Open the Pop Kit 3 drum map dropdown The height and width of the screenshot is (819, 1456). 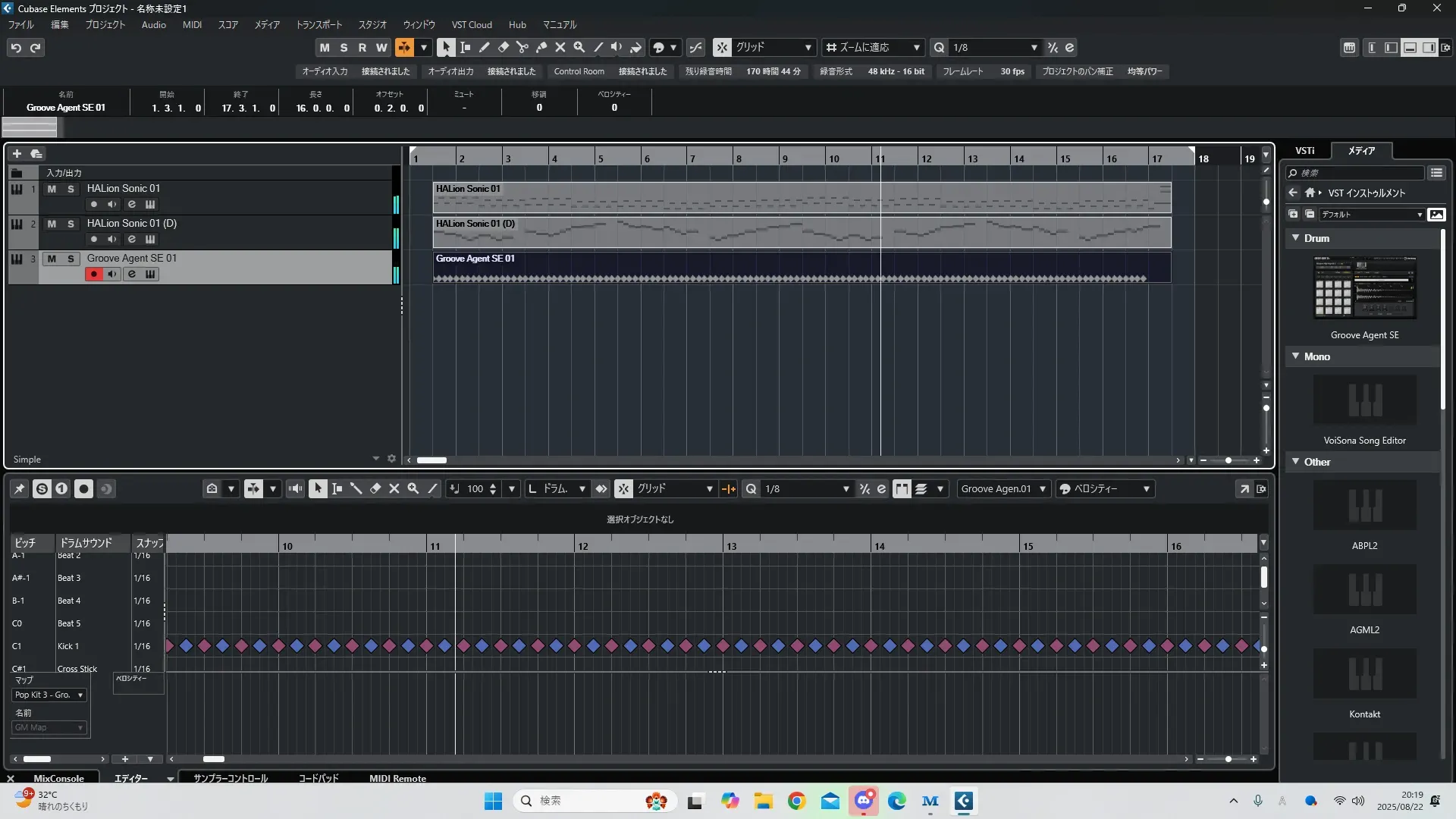tap(49, 695)
